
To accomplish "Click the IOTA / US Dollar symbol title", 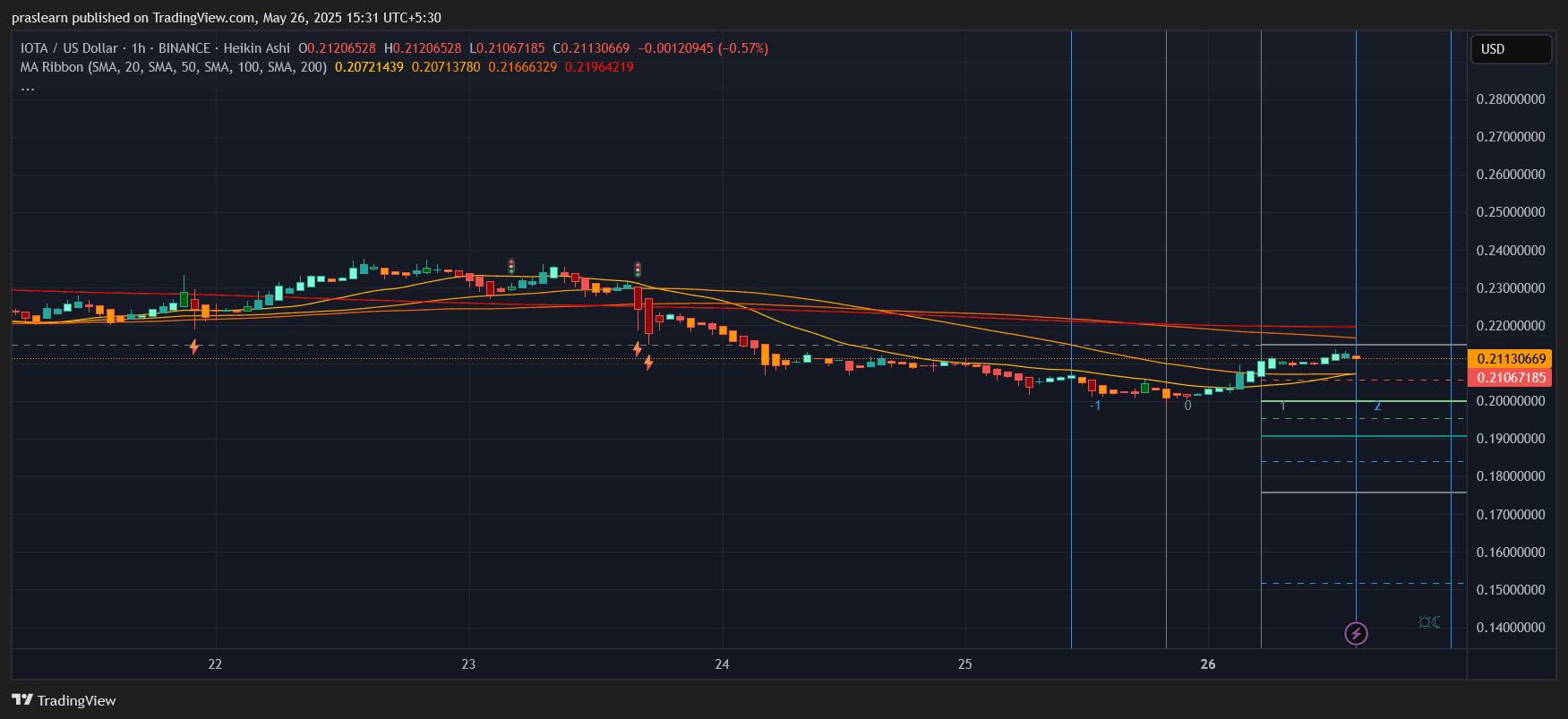I will coord(69,48).
